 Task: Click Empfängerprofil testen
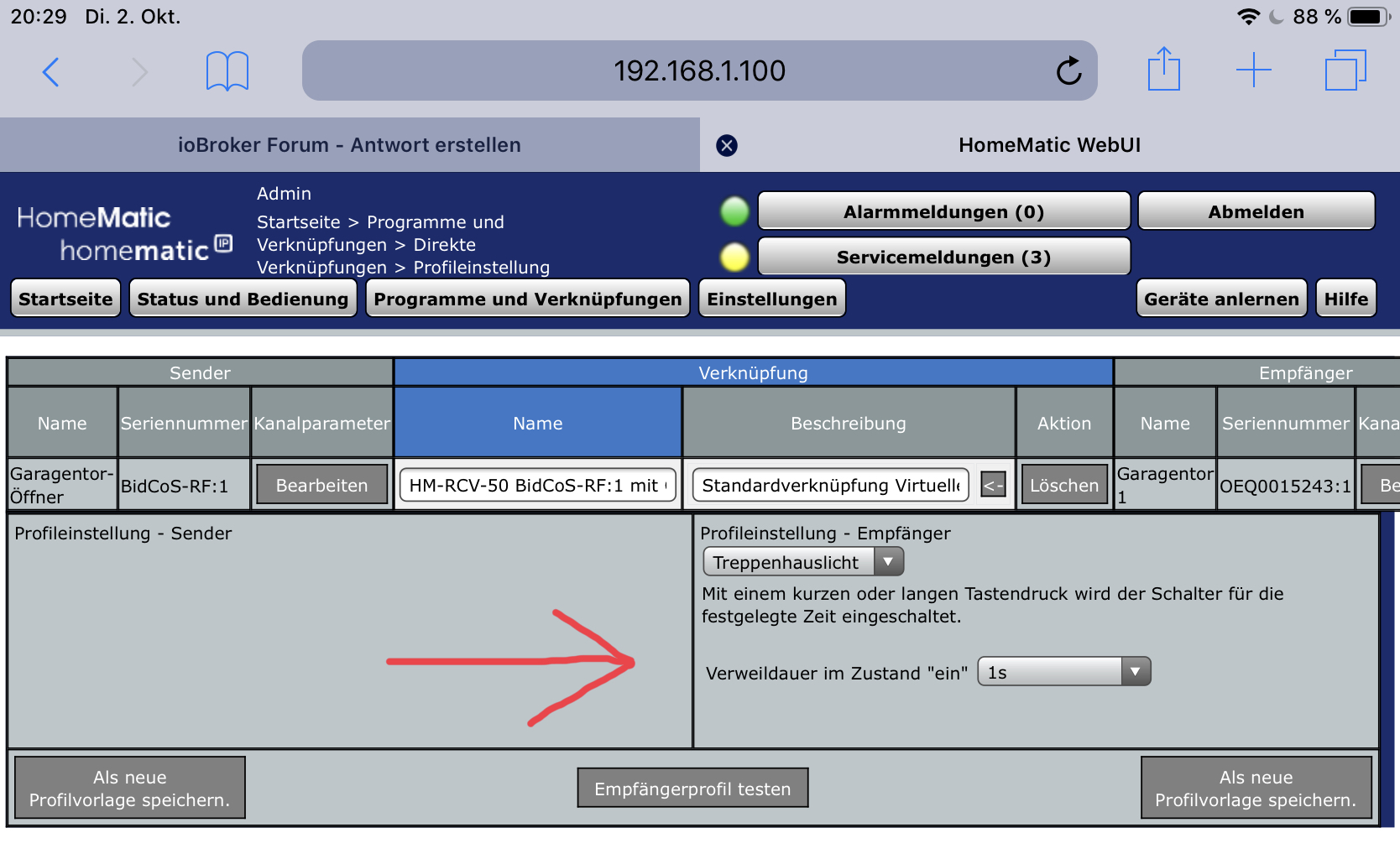click(x=692, y=789)
